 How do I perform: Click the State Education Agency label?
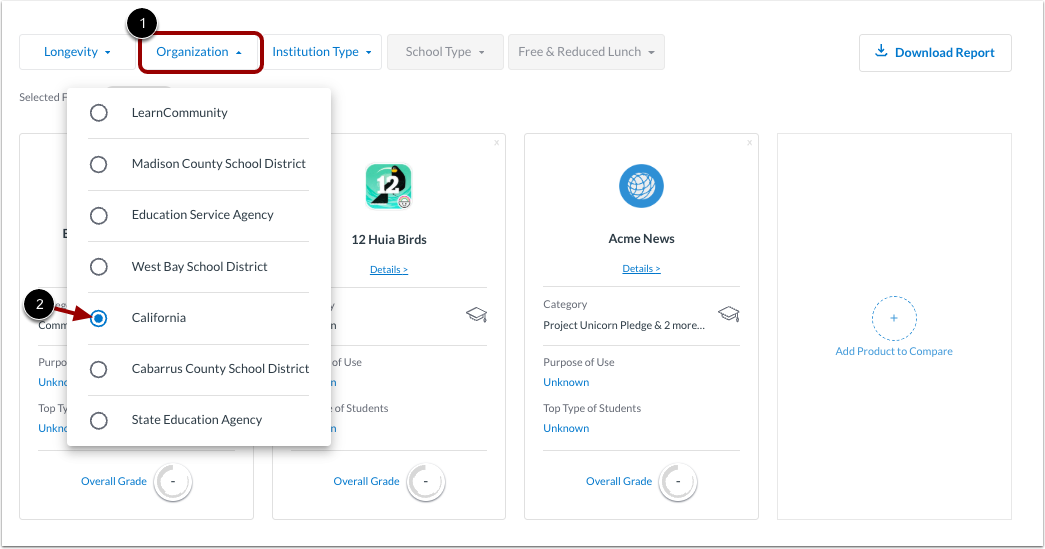point(197,420)
